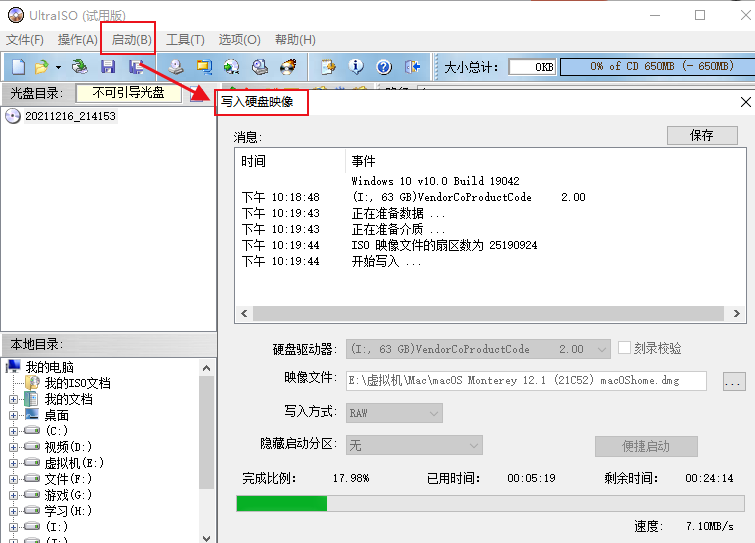Viewport: 755px width, 543px height.
Task: Maximize the UltraISO window
Action: (700, 15)
